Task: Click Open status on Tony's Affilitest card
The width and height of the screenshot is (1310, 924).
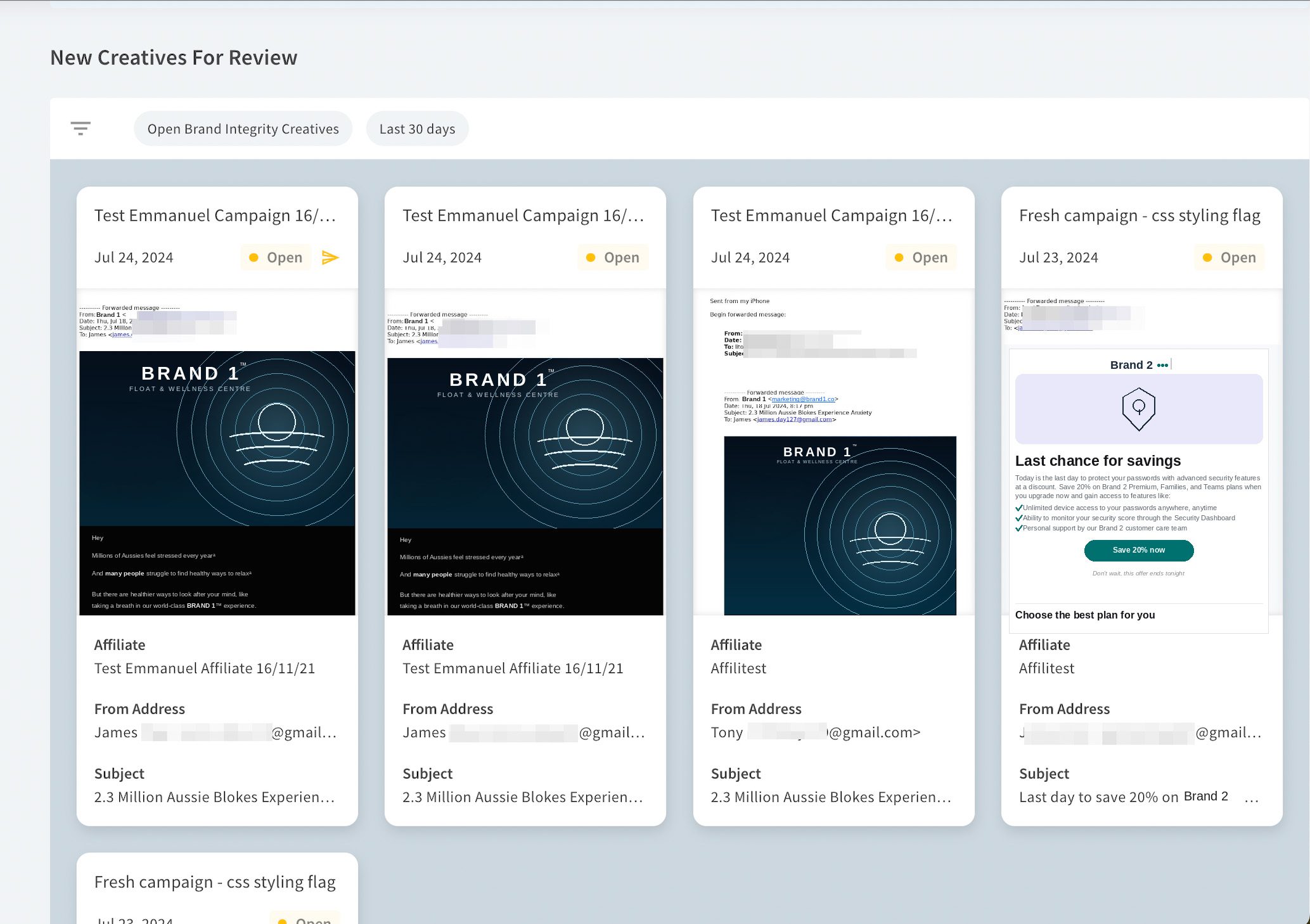Action: pyautogui.click(x=921, y=257)
